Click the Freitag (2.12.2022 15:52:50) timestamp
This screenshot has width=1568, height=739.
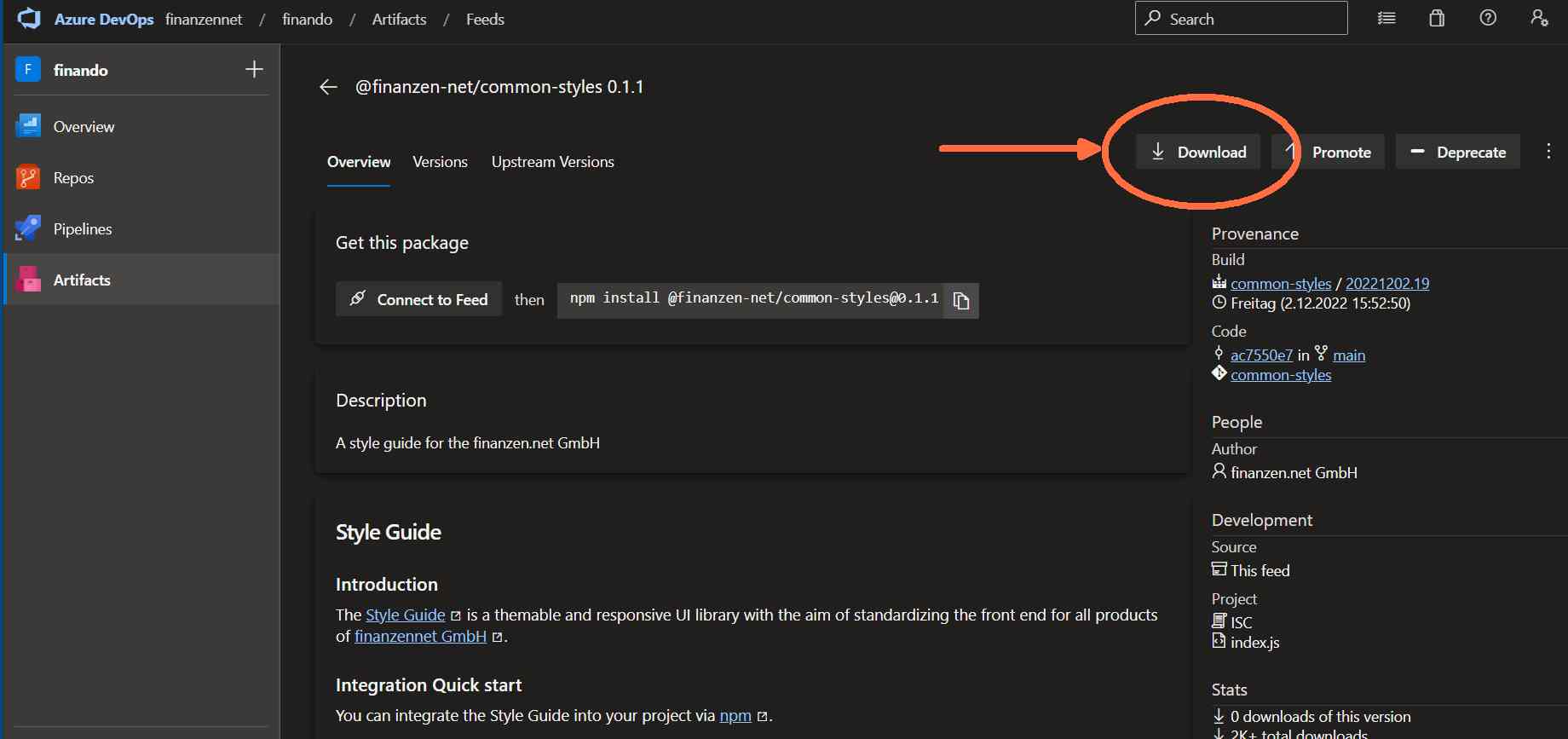pos(1320,303)
